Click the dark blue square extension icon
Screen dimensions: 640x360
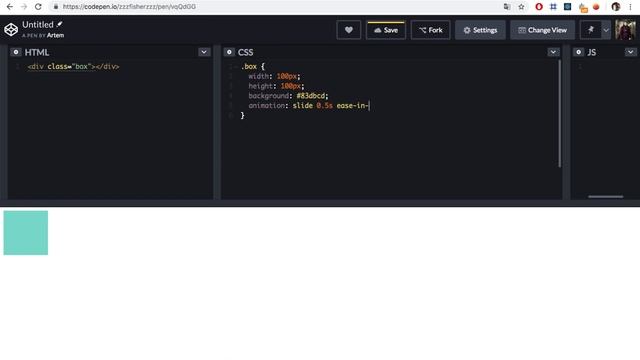[567, 7]
